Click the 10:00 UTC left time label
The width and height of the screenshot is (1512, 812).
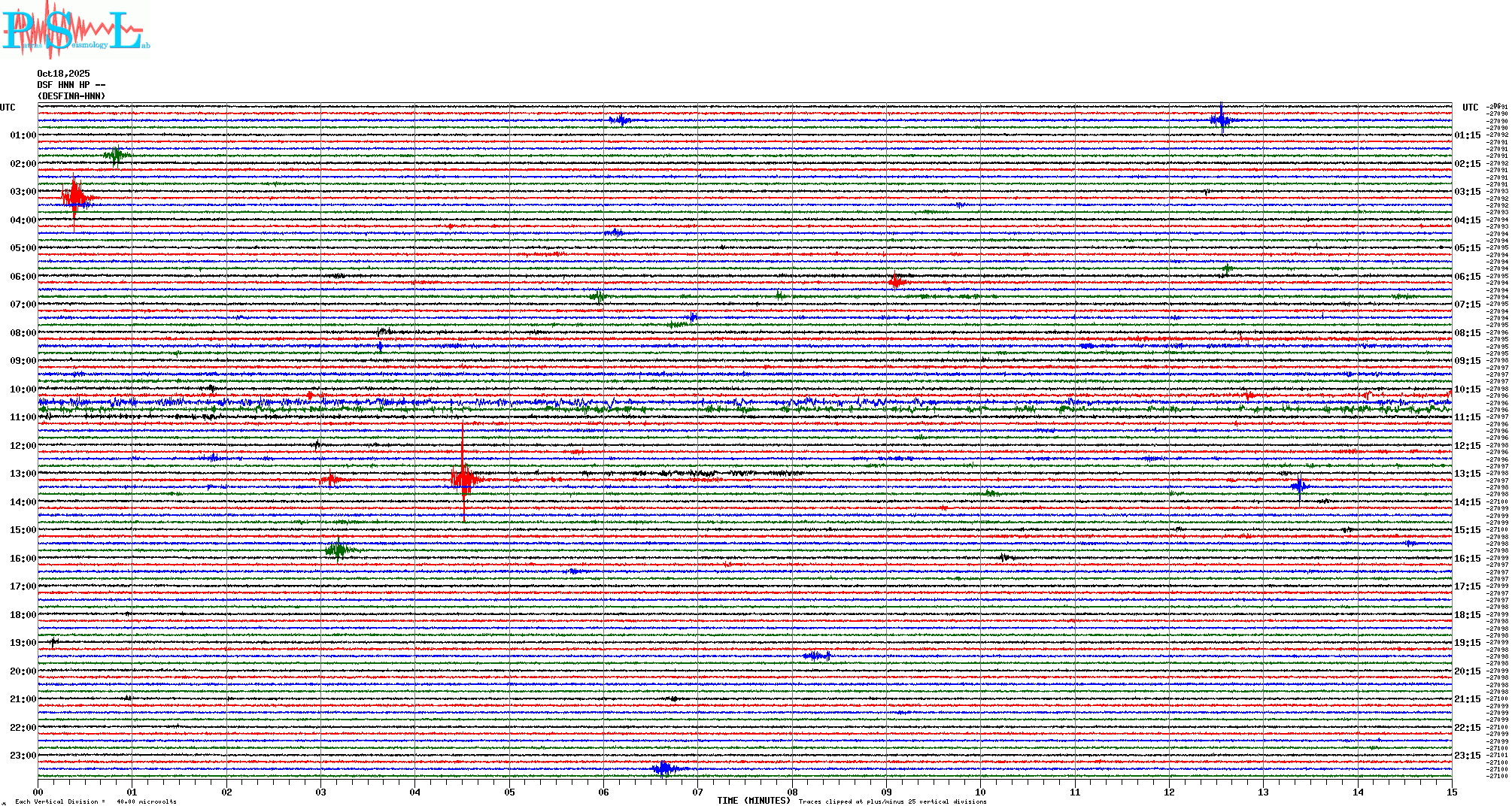pyautogui.click(x=23, y=389)
